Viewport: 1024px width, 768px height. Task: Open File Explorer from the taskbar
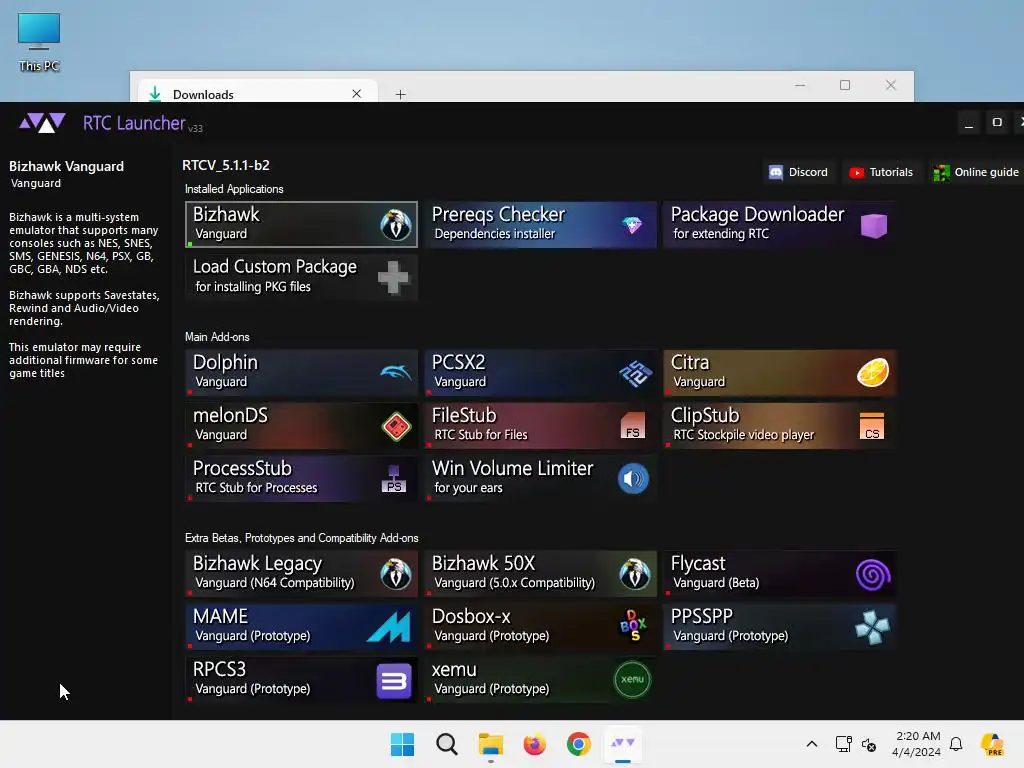click(490, 744)
